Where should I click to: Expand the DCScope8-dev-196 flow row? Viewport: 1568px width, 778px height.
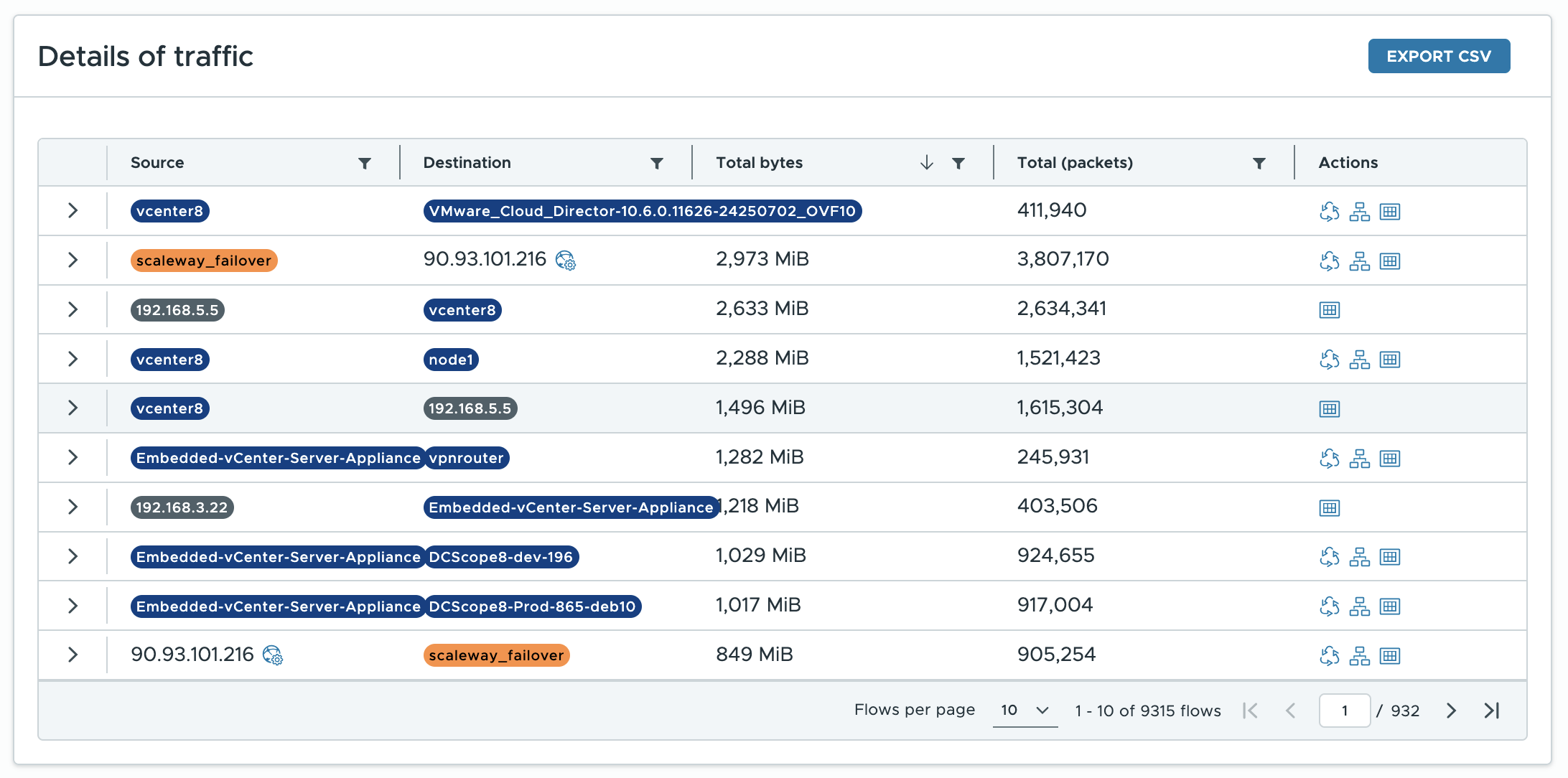point(73,556)
